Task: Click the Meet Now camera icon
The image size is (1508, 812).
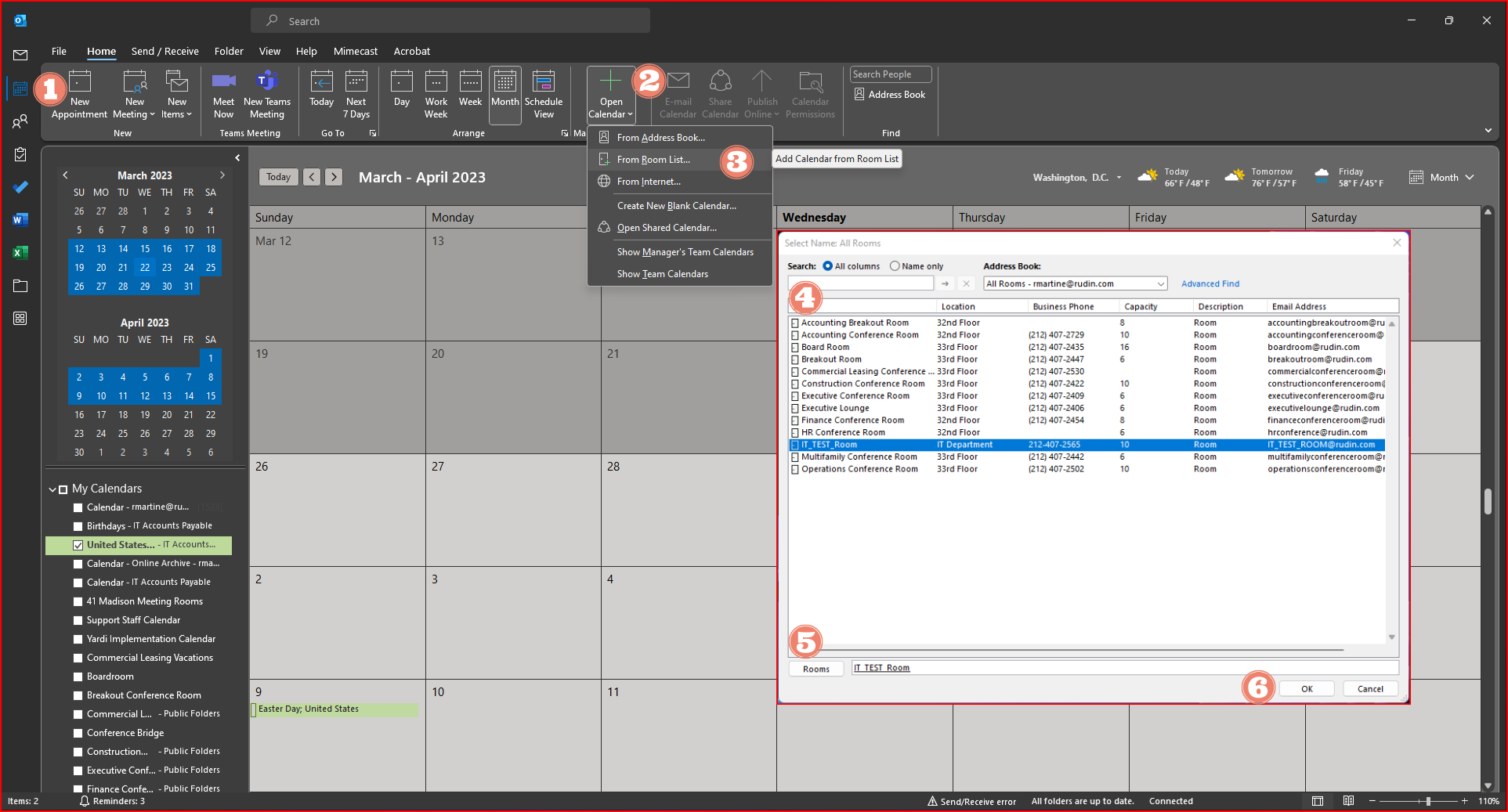Action: (223, 81)
